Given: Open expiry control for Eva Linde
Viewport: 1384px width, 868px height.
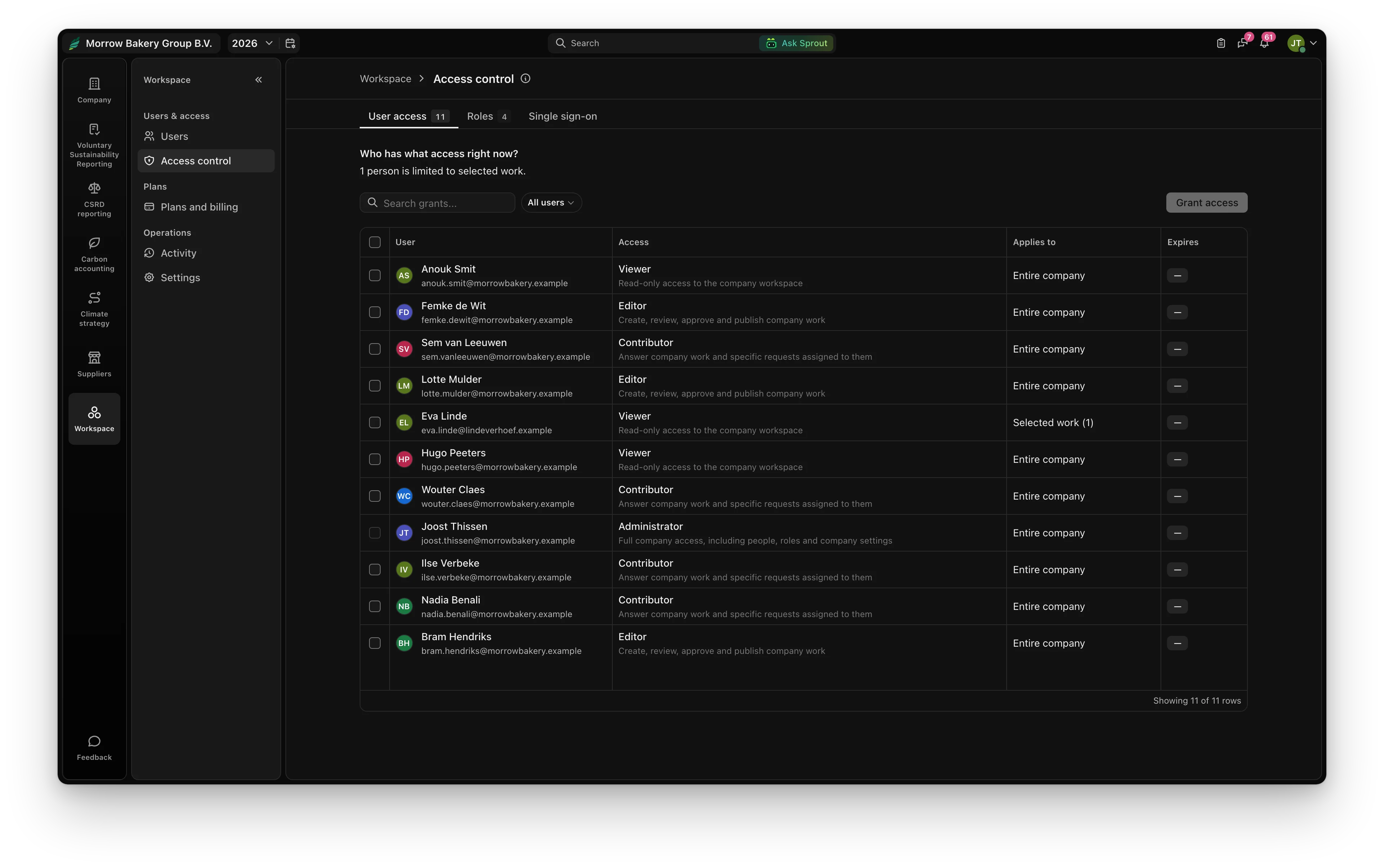Looking at the screenshot, I should click(1177, 422).
